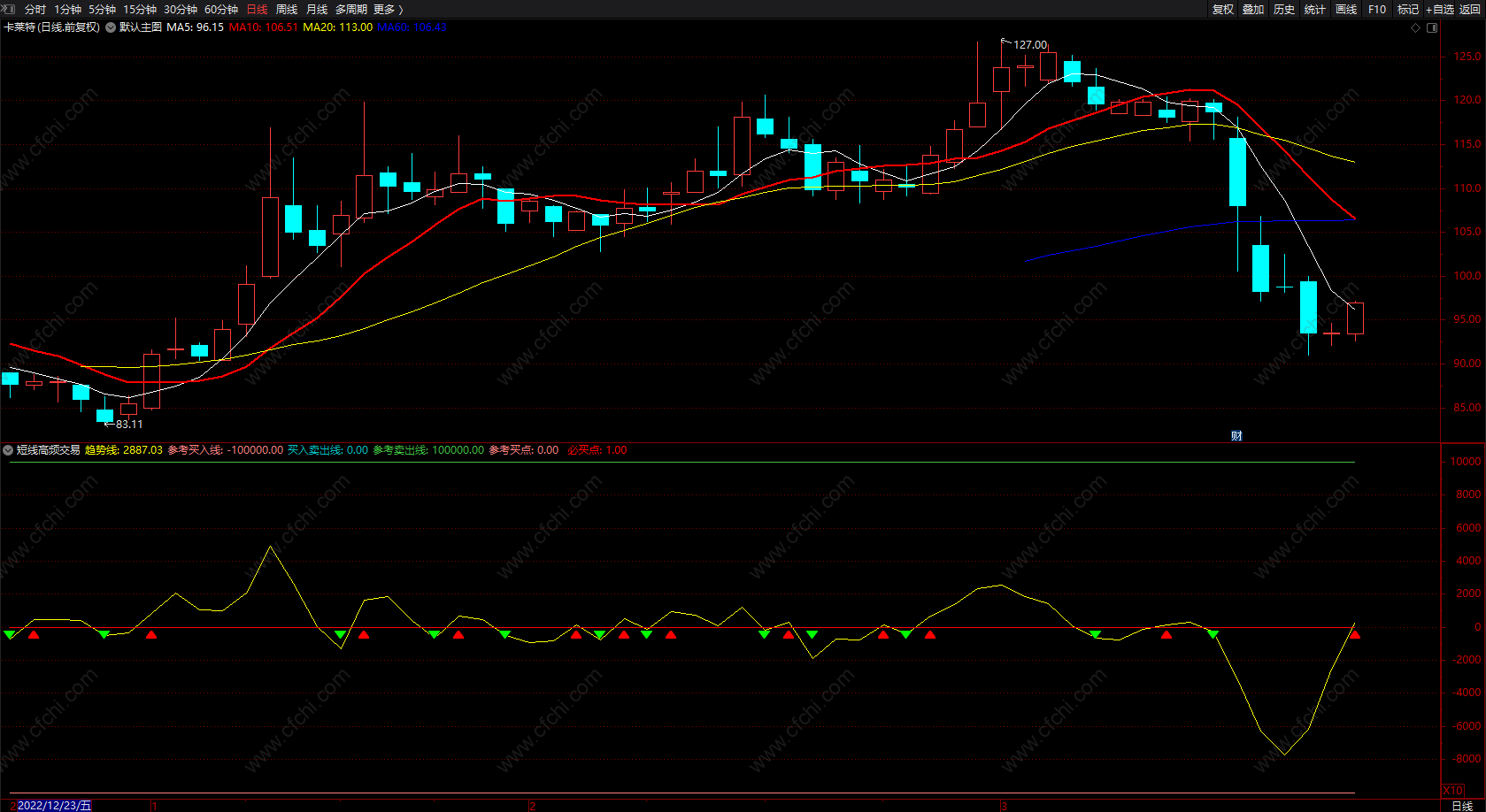Click the 127.00 high price label
The height and width of the screenshot is (812, 1486).
pyautogui.click(x=1030, y=45)
